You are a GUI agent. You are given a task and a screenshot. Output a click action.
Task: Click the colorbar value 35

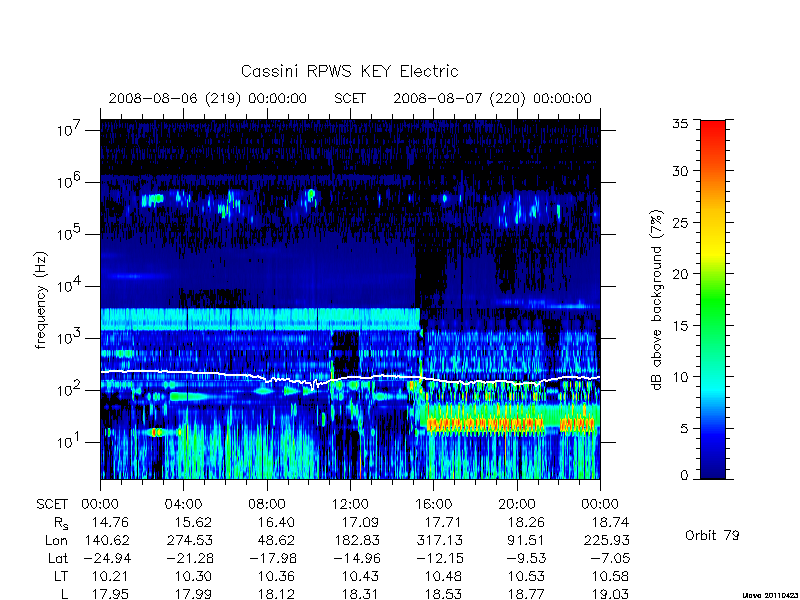[x=681, y=124]
